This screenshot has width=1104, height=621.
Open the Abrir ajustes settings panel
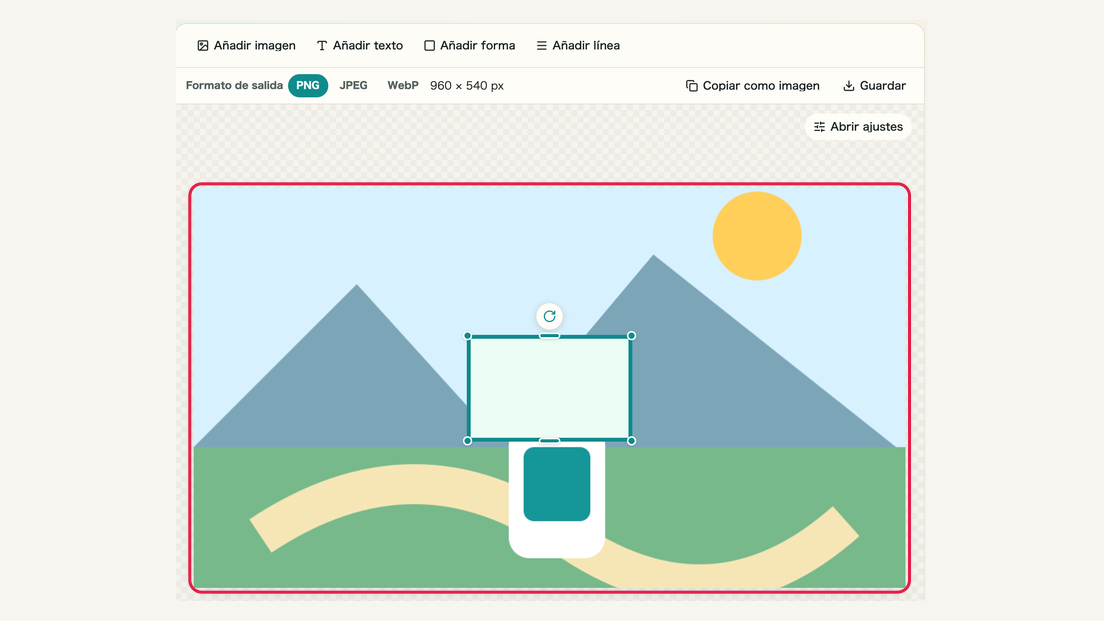coord(858,127)
